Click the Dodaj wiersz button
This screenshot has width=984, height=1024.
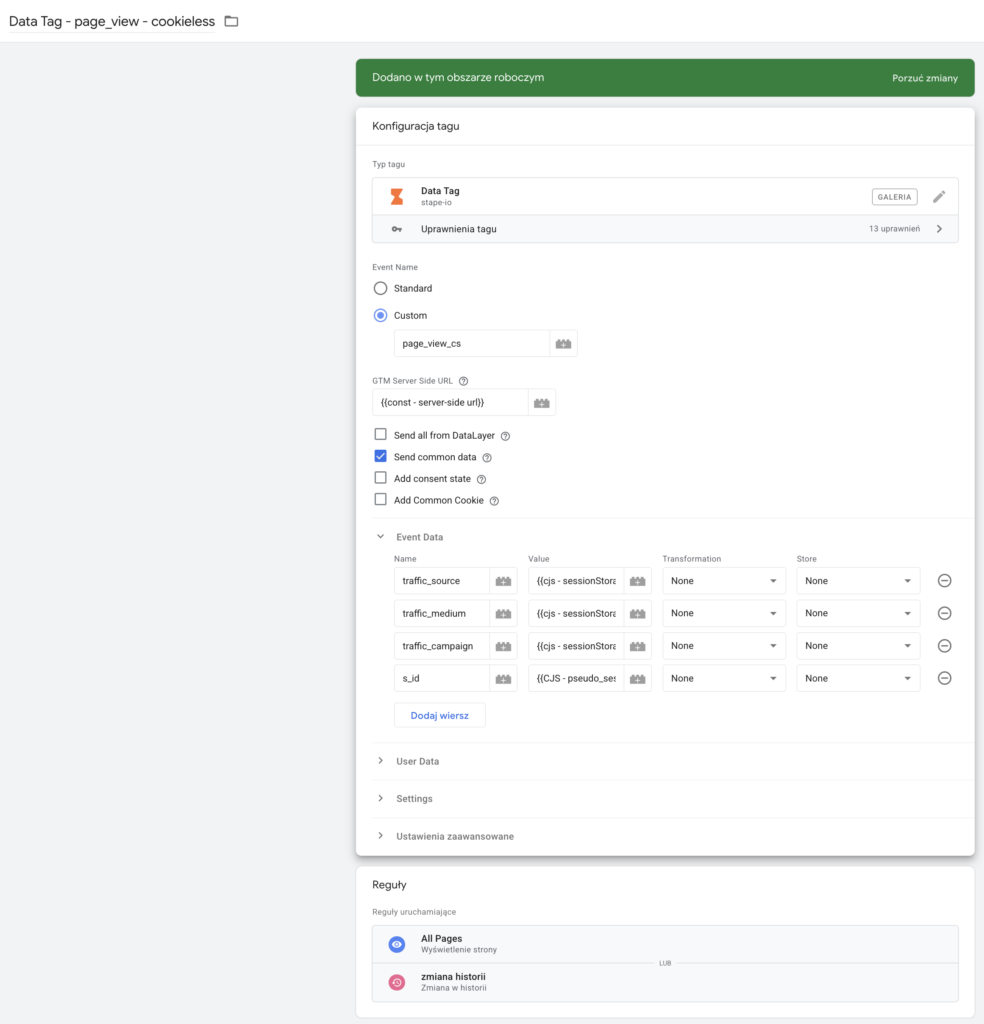(x=440, y=715)
